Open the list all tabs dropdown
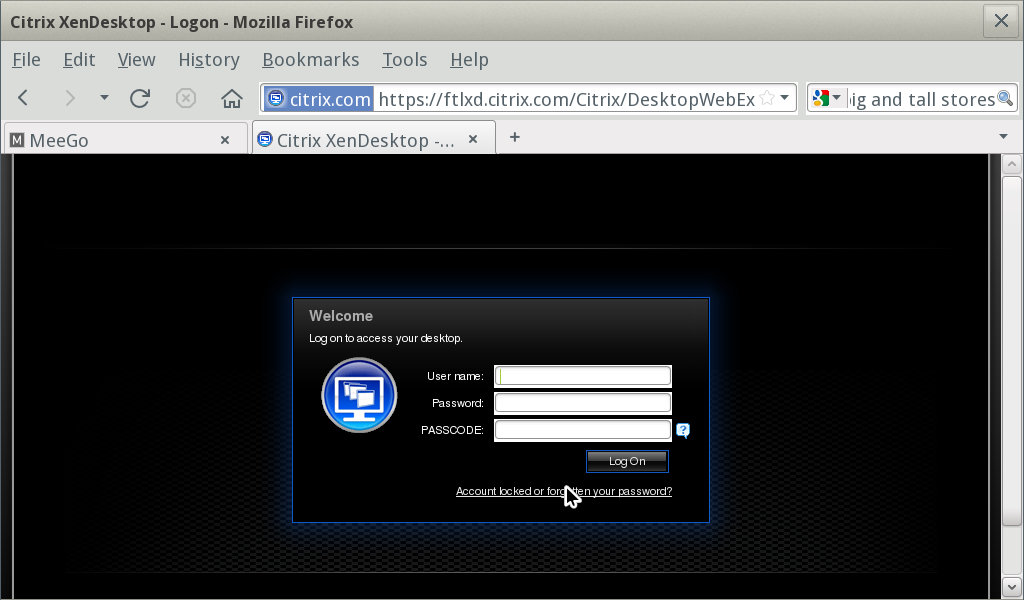 point(1003,137)
